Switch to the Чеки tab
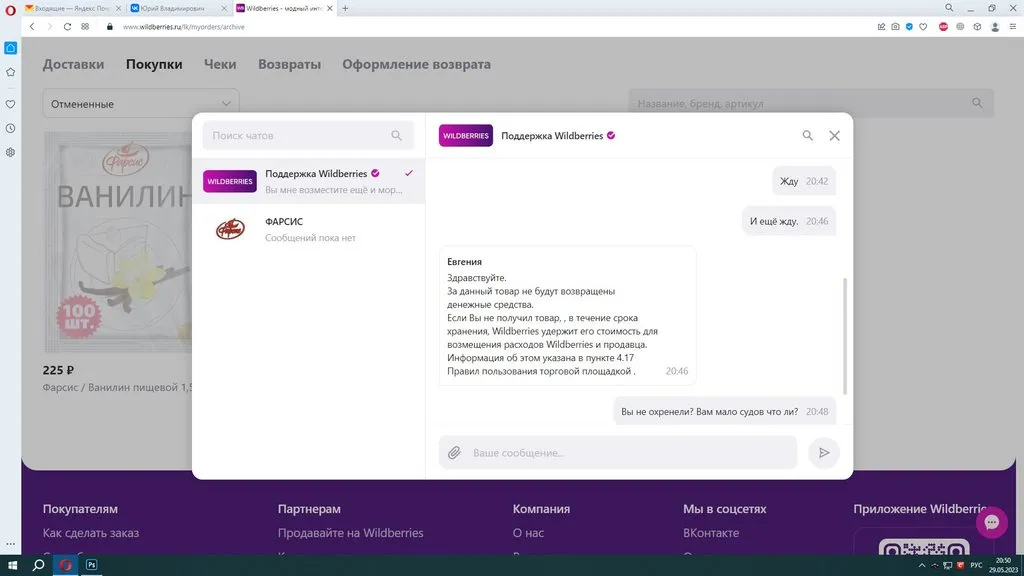The height and width of the screenshot is (576, 1024). pyautogui.click(x=220, y=64)
